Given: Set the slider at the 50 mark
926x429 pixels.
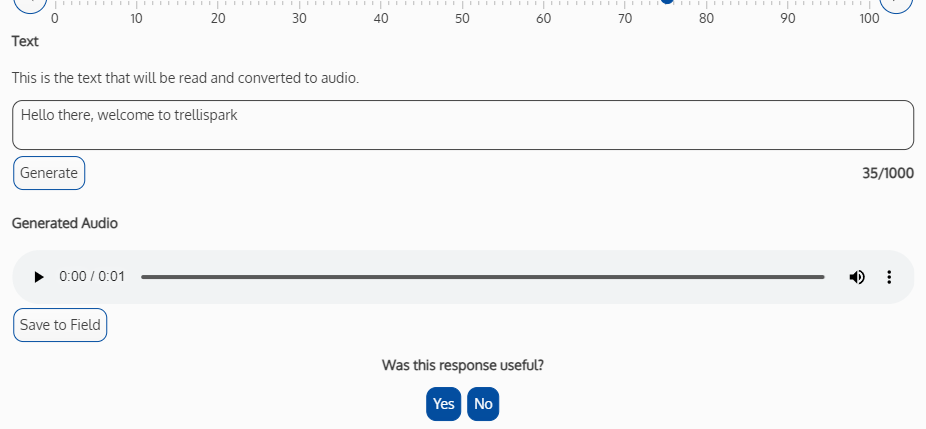Looking at the screenshot, I should click(x=462, y=2).
